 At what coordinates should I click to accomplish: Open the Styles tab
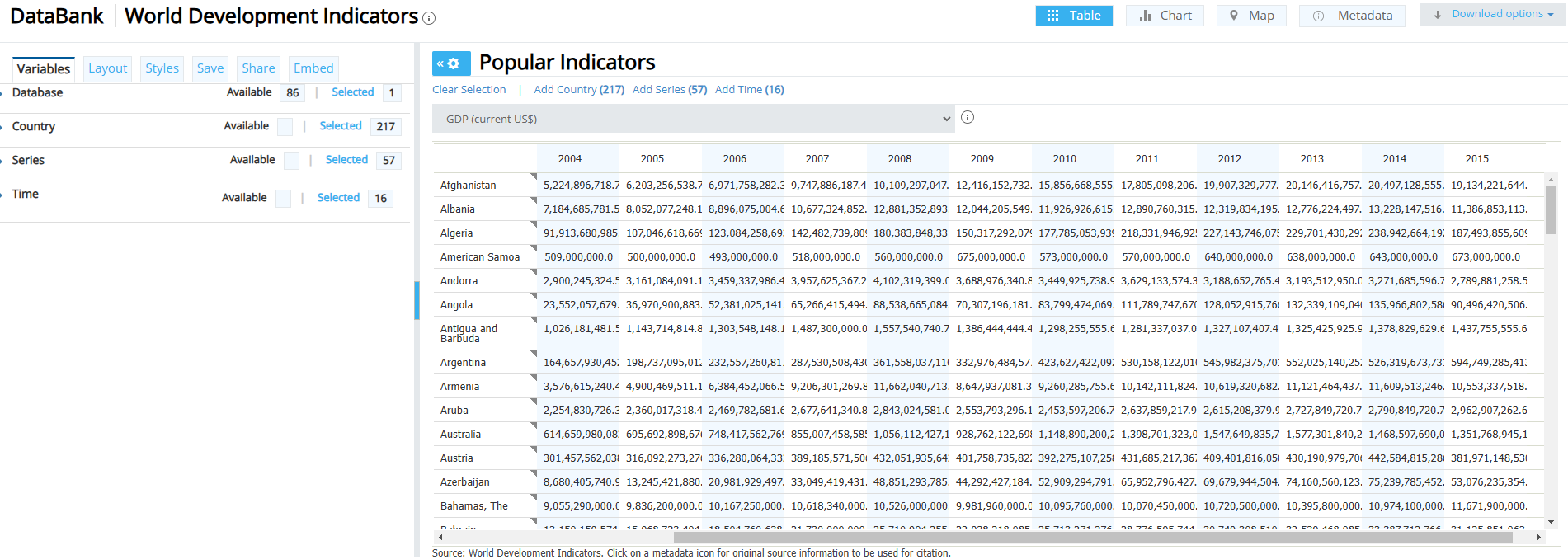tap(162, 68)
